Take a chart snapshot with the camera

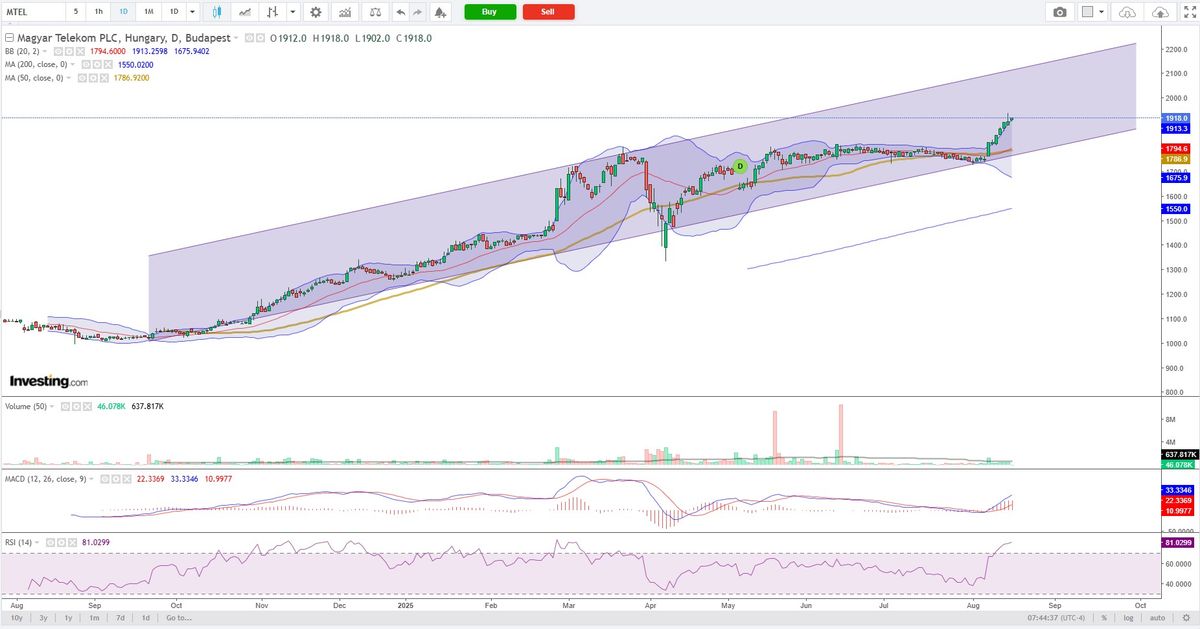click(x=1060, y=12)
